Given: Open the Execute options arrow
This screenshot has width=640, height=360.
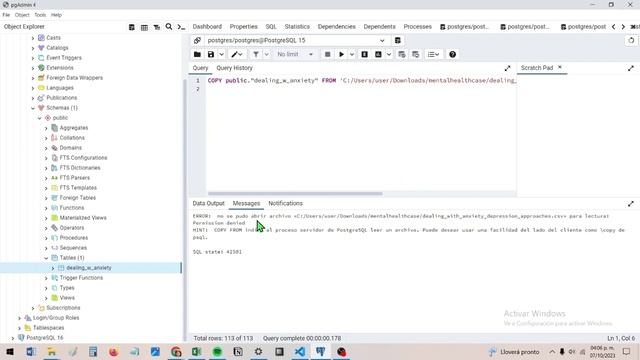Looking at the screenshot, I should 352,54.
